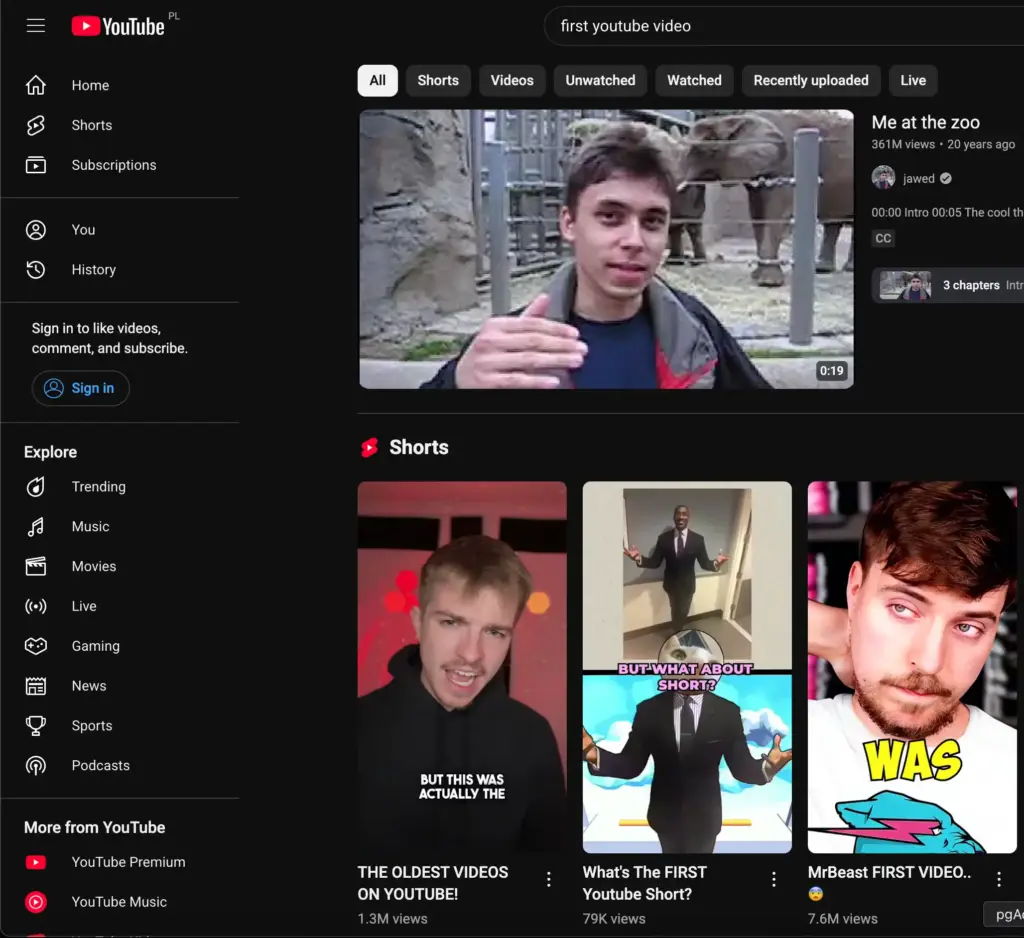Click the 20 years ago text
Screen dimensions: 1024x938
click(981, 144)
